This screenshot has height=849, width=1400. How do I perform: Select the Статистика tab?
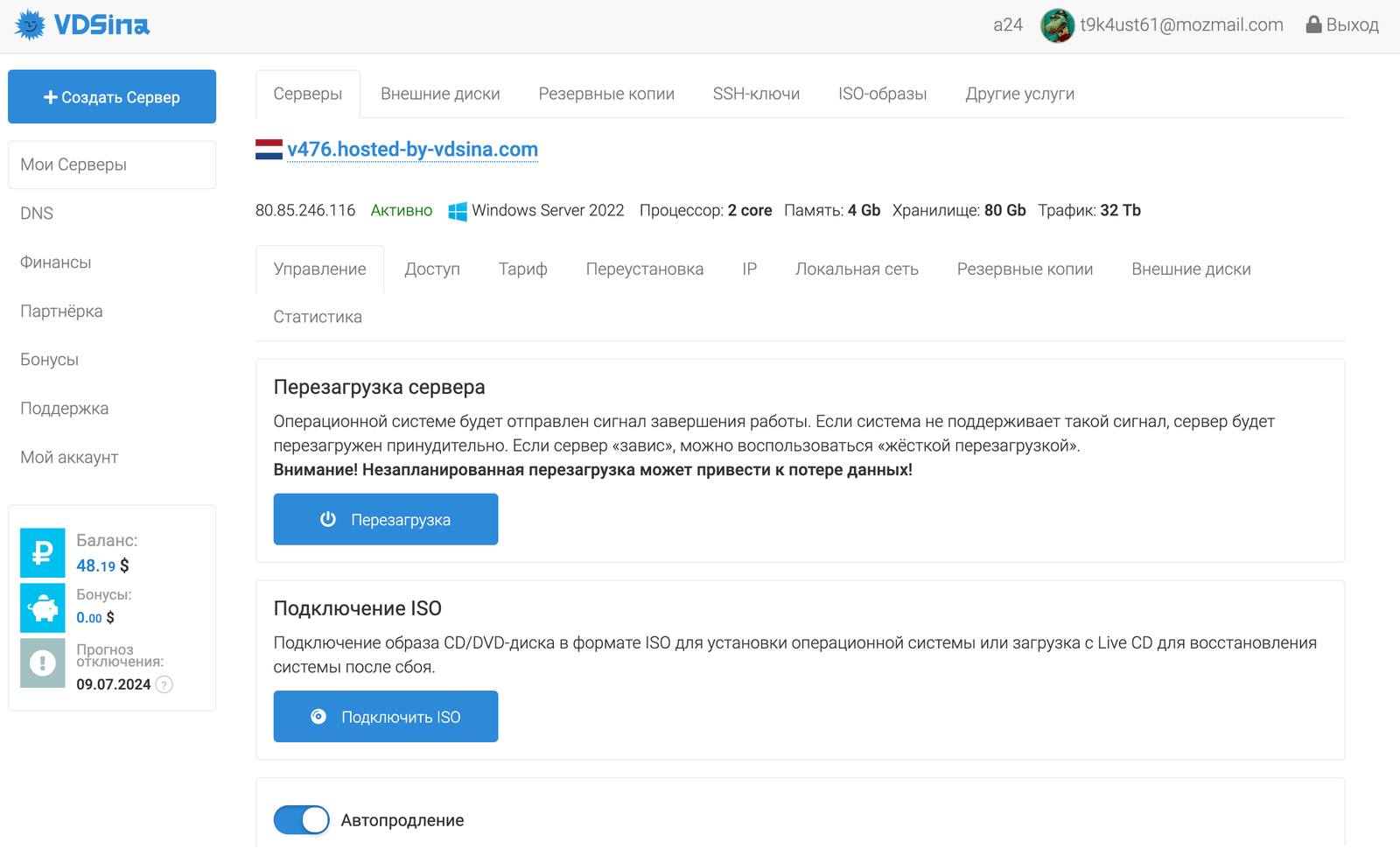point(318,317)
